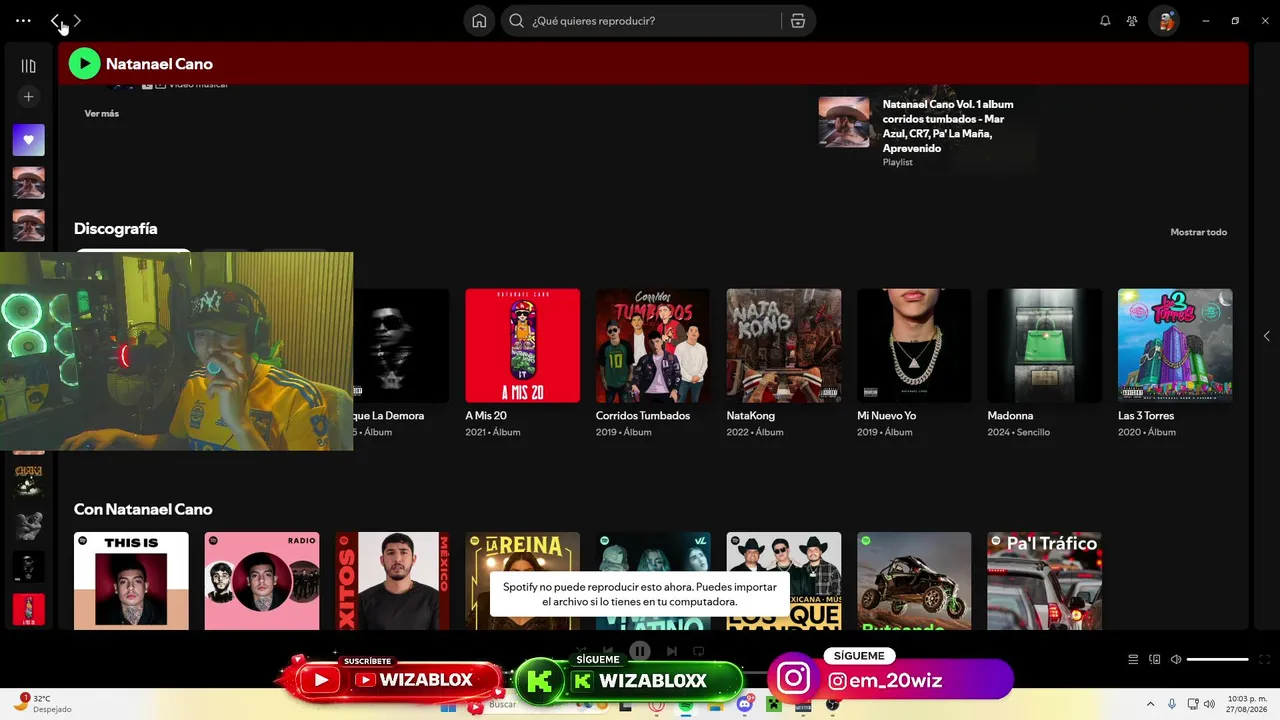Screen dimensions: 1280x720
Task: Open the Minecraft icon in the taskbar
Action: click(773, 705)
